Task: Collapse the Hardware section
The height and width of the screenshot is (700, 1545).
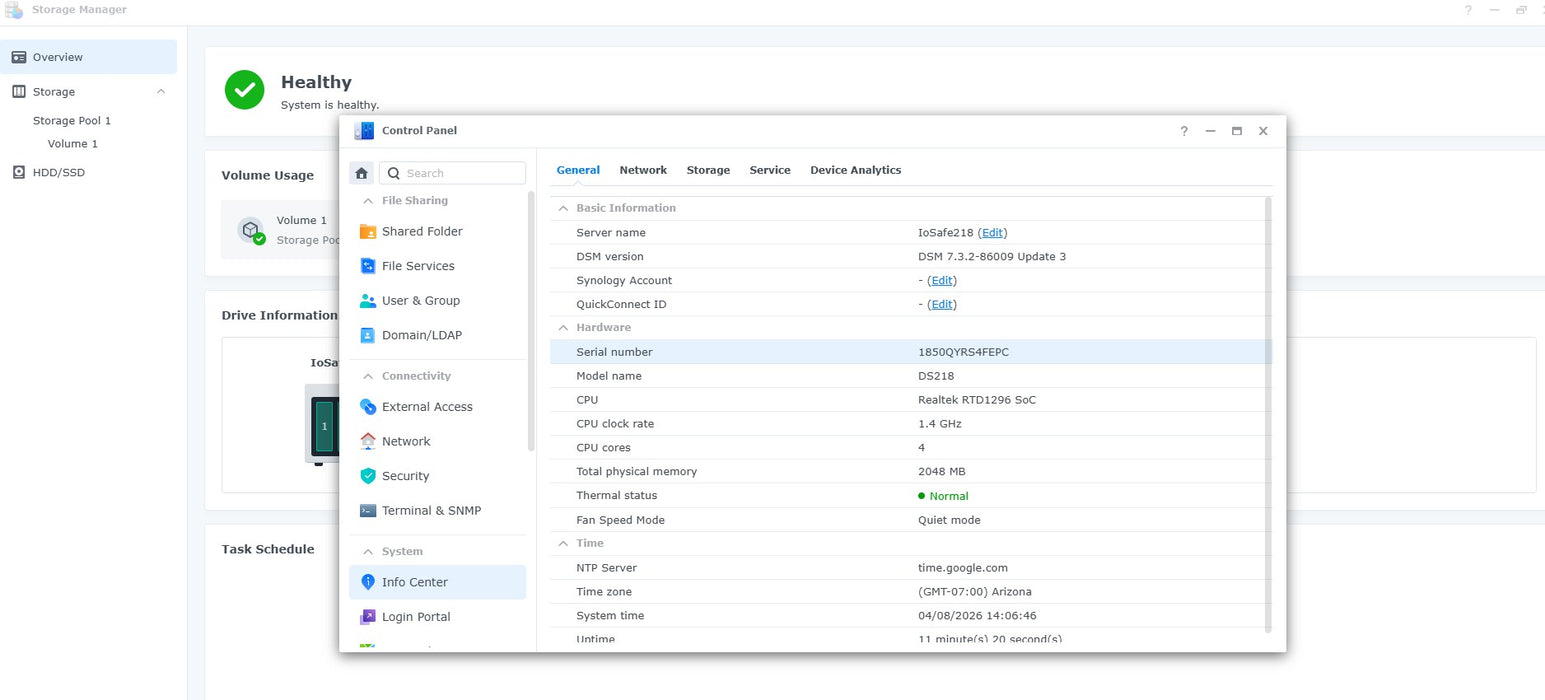Action: coord(563,328)
